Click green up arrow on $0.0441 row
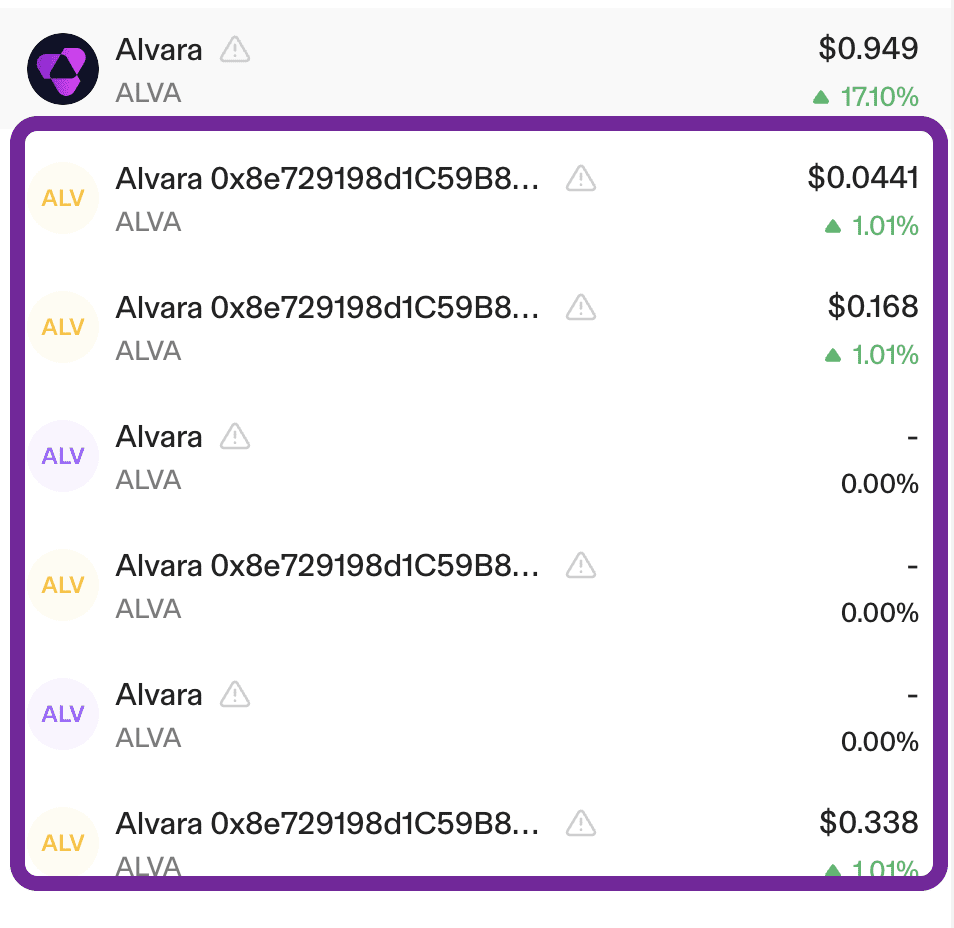 coord(832,227)
